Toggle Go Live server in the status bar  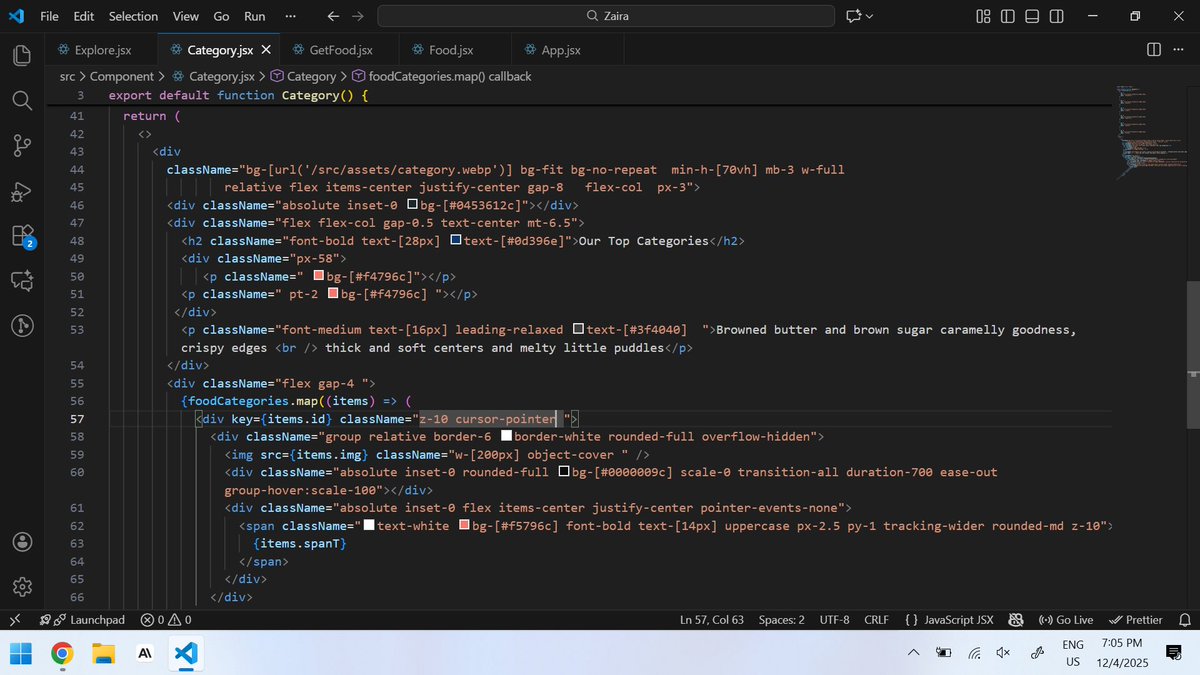tap(1068, 619)
